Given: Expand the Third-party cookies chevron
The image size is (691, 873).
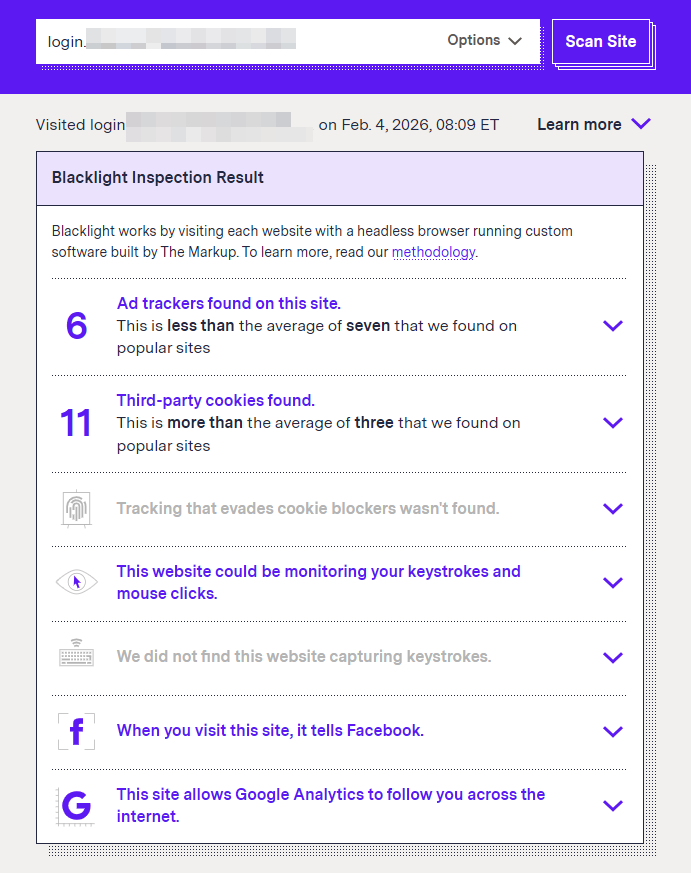Looking at the screenshot, I should (613, 423).
